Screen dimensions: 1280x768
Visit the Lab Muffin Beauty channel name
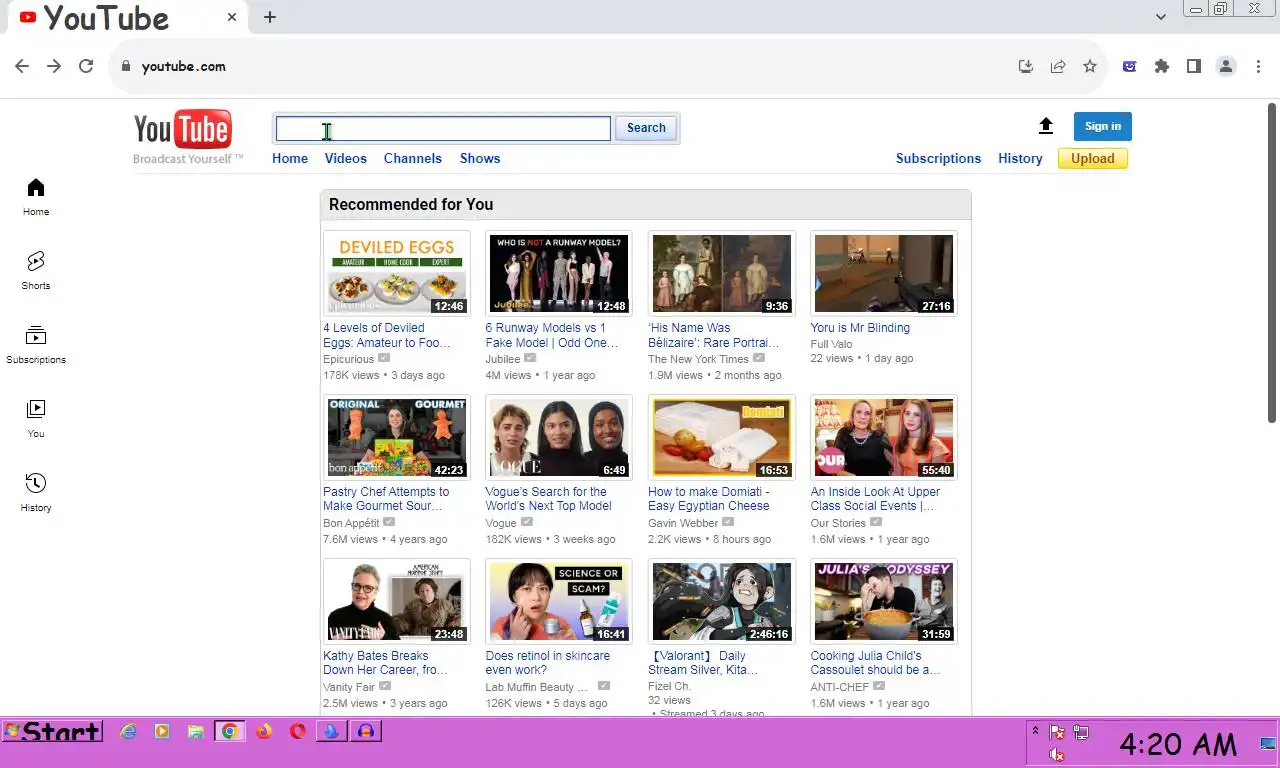(536, 687)
